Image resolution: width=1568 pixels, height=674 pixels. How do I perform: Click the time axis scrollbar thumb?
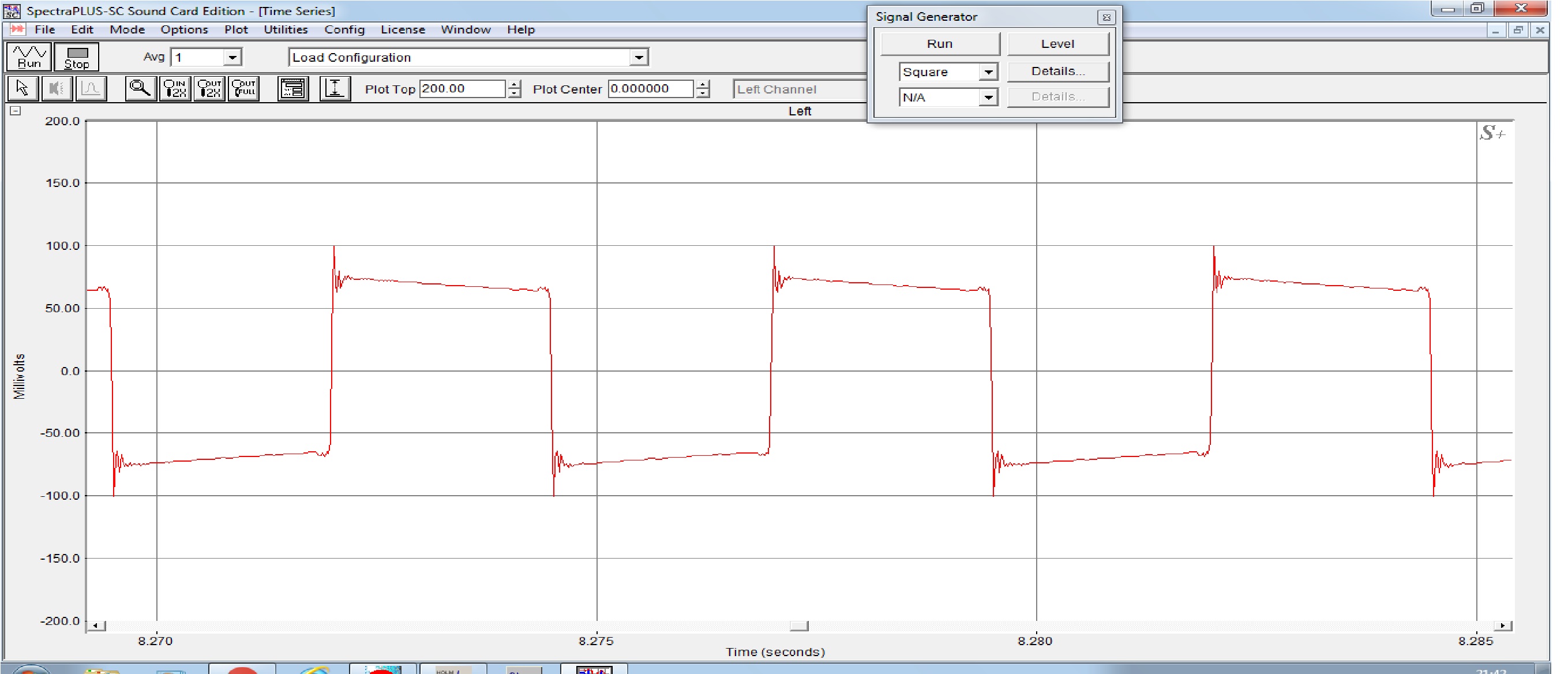pyautogui.click(x=798, y=626)
